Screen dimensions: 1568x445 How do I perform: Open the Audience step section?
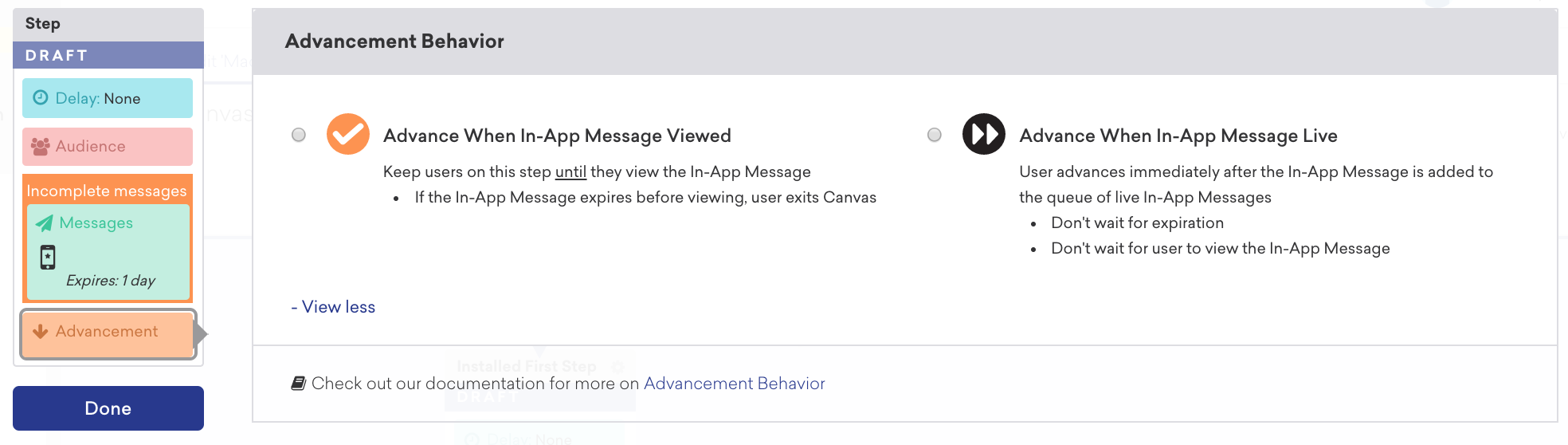tap(108, 147)
